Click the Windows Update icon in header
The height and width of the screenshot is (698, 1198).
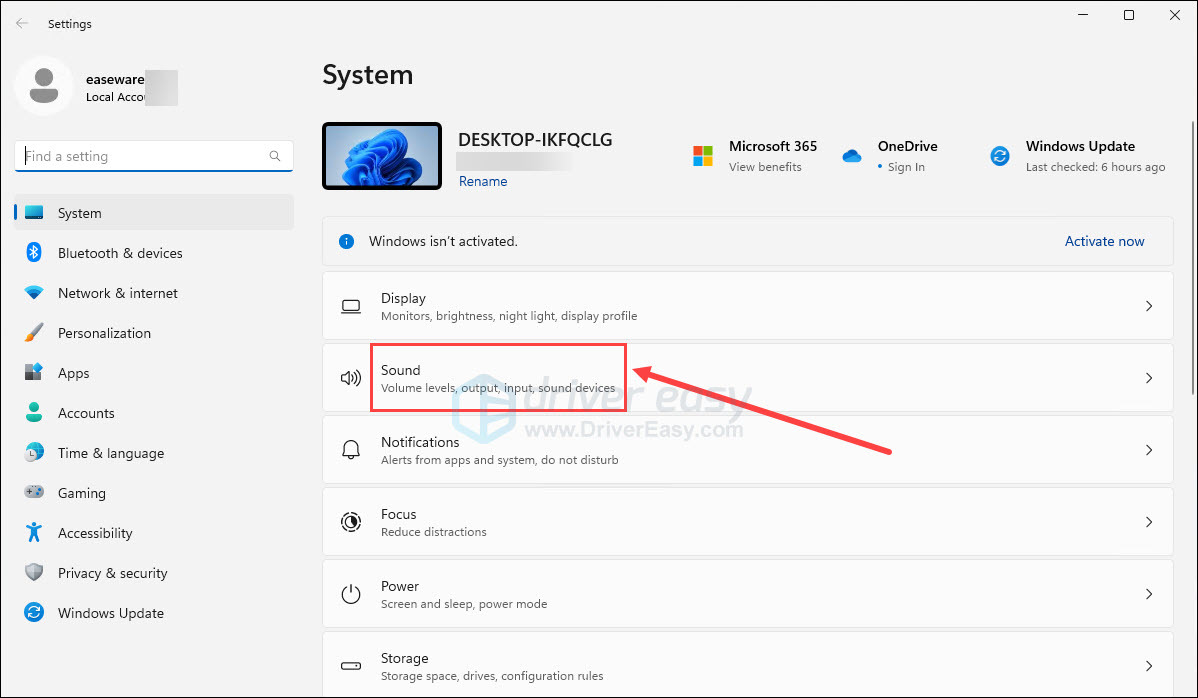[x=999, y=156]
